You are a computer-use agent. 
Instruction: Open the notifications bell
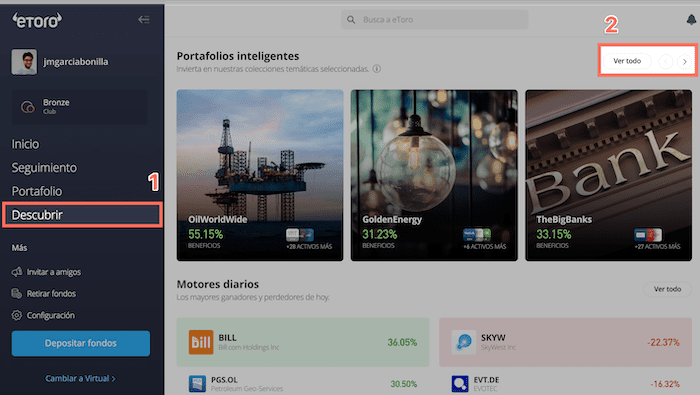691,20
